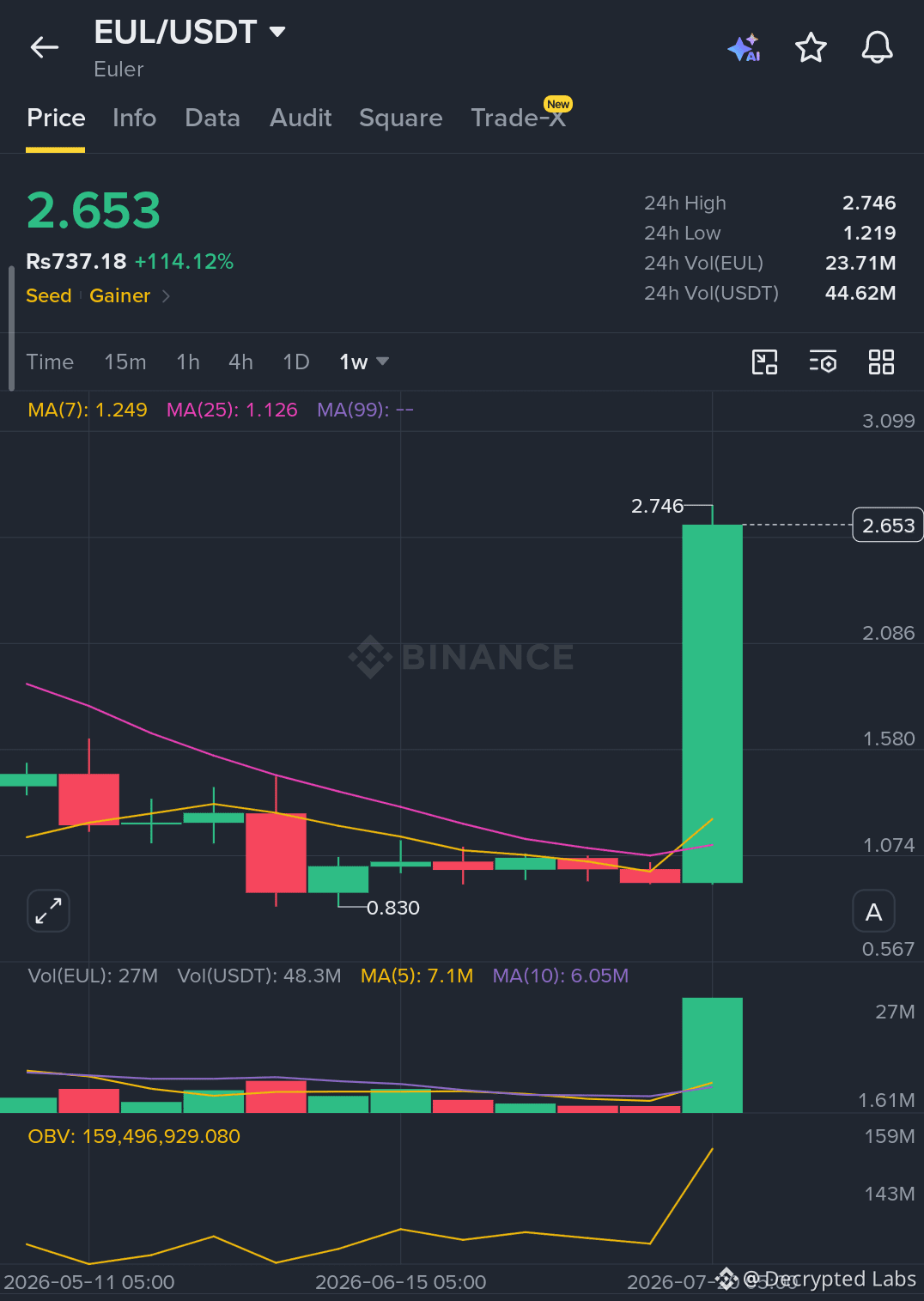Open the Seed Gainer tag chevron
Image resolution: width=924 pixels, height=1301 pixels.
coord(166,296)
